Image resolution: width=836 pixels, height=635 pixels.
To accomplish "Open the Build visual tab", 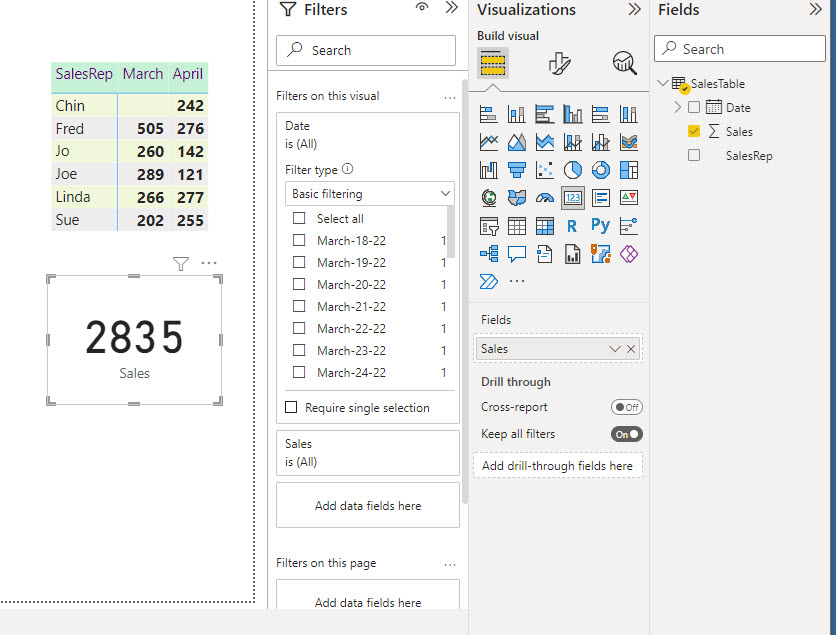I will coord(493,63).
